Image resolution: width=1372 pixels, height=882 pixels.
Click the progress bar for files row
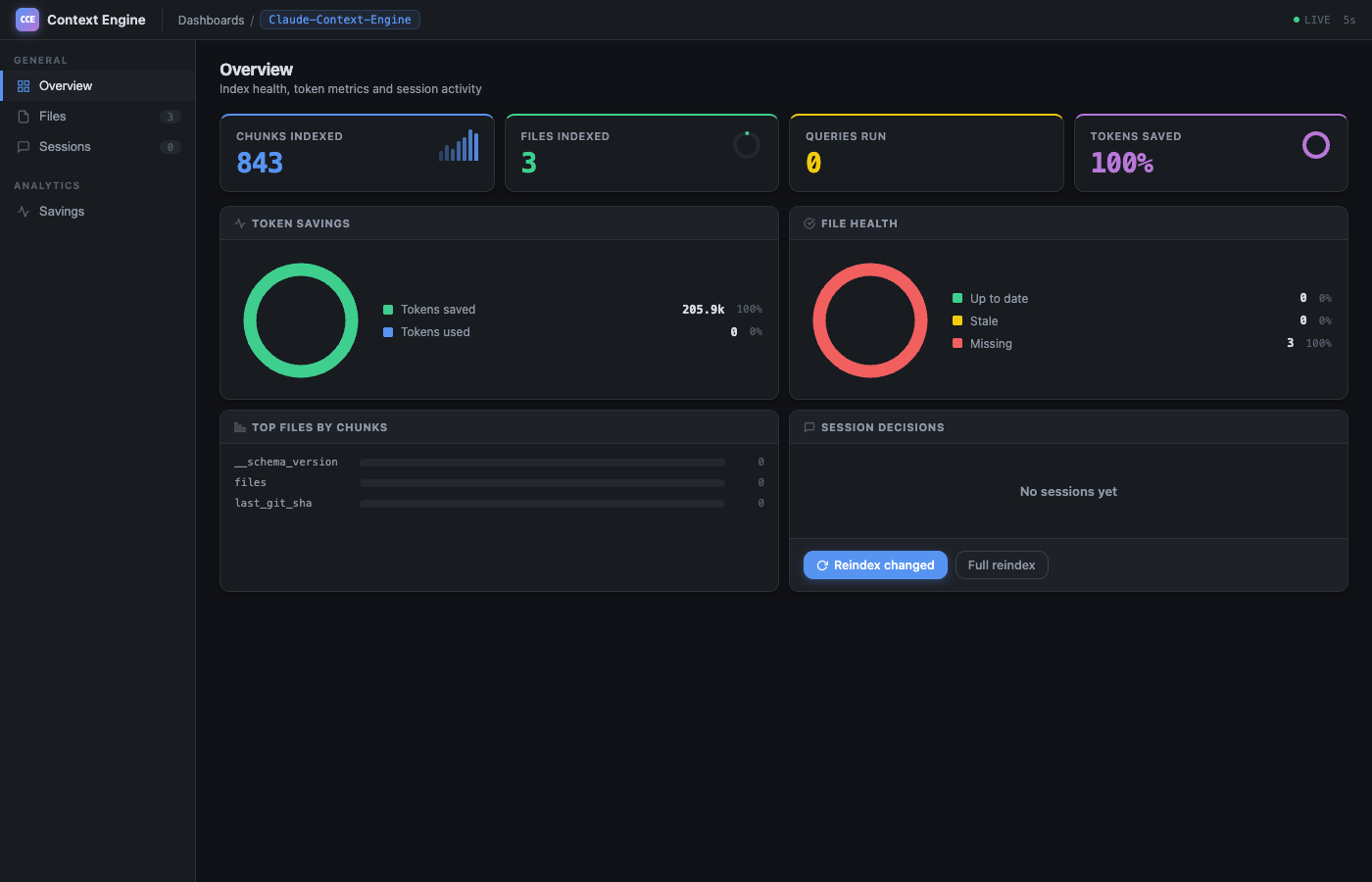pyautogui.click(x=542, y=483)
